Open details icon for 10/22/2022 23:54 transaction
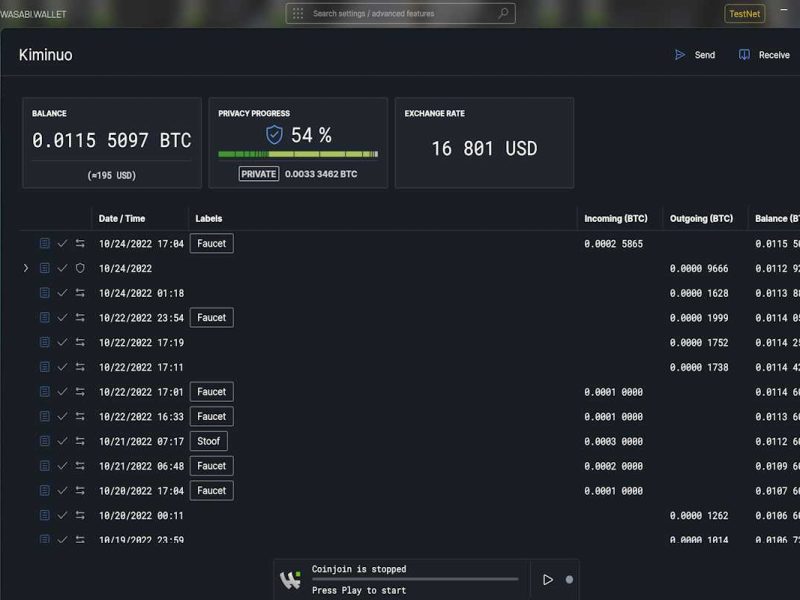Viewport: 800px width, 600px height. point(45,317)
